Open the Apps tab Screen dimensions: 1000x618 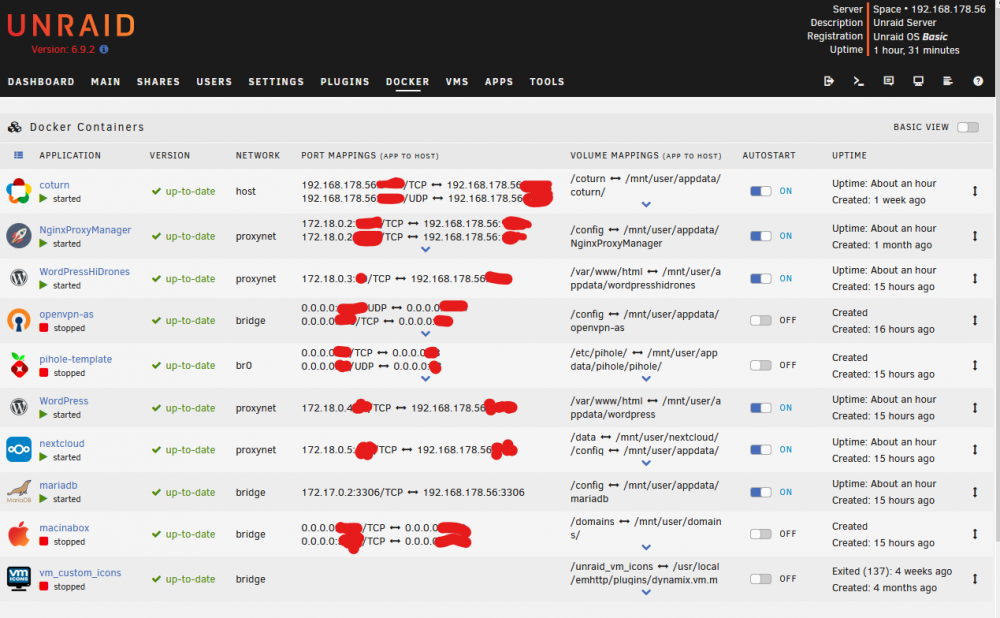click(x=499, y=82)
